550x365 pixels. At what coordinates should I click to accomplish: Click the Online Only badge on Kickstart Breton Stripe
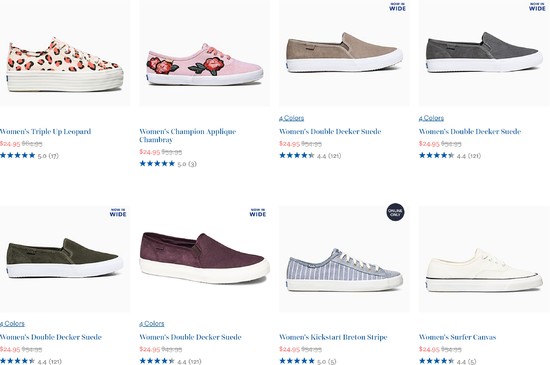click(x=395, y=212)
